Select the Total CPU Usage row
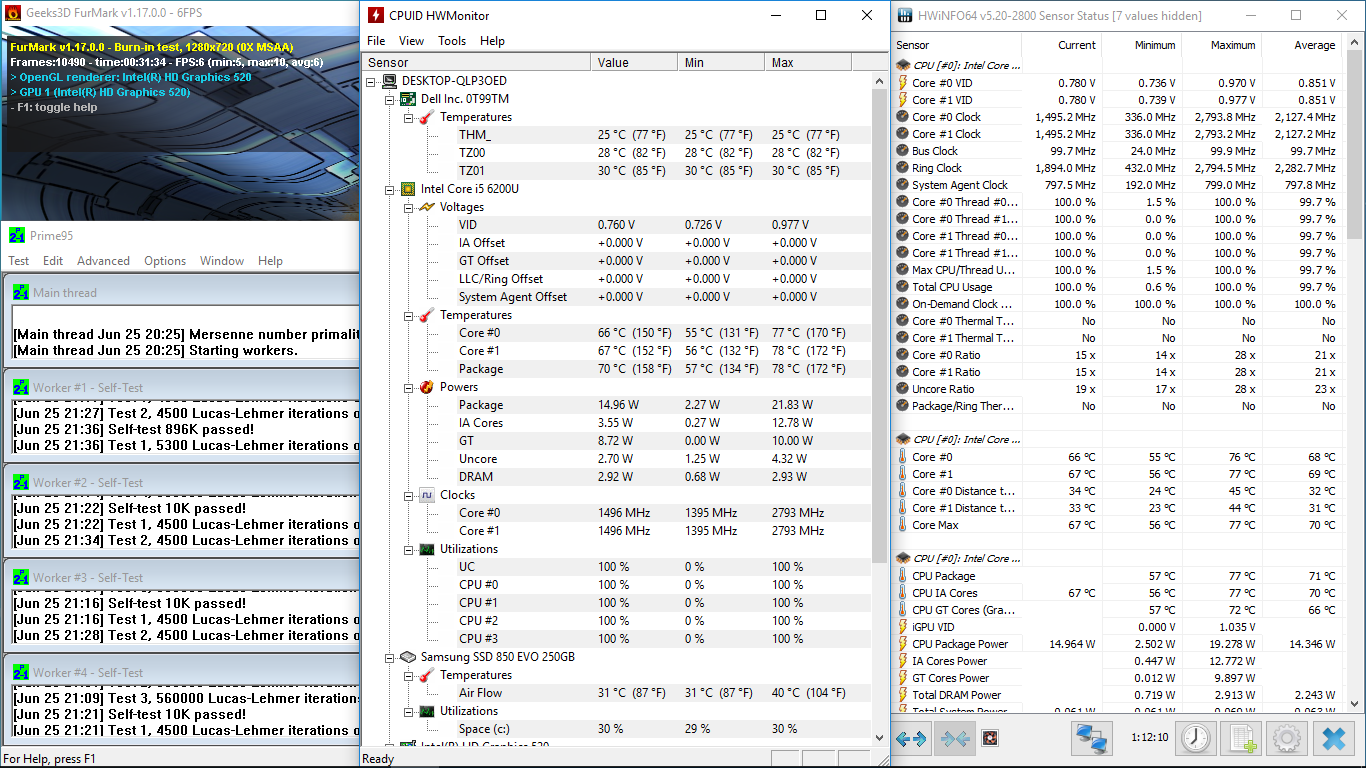 tap(1118, 287)
